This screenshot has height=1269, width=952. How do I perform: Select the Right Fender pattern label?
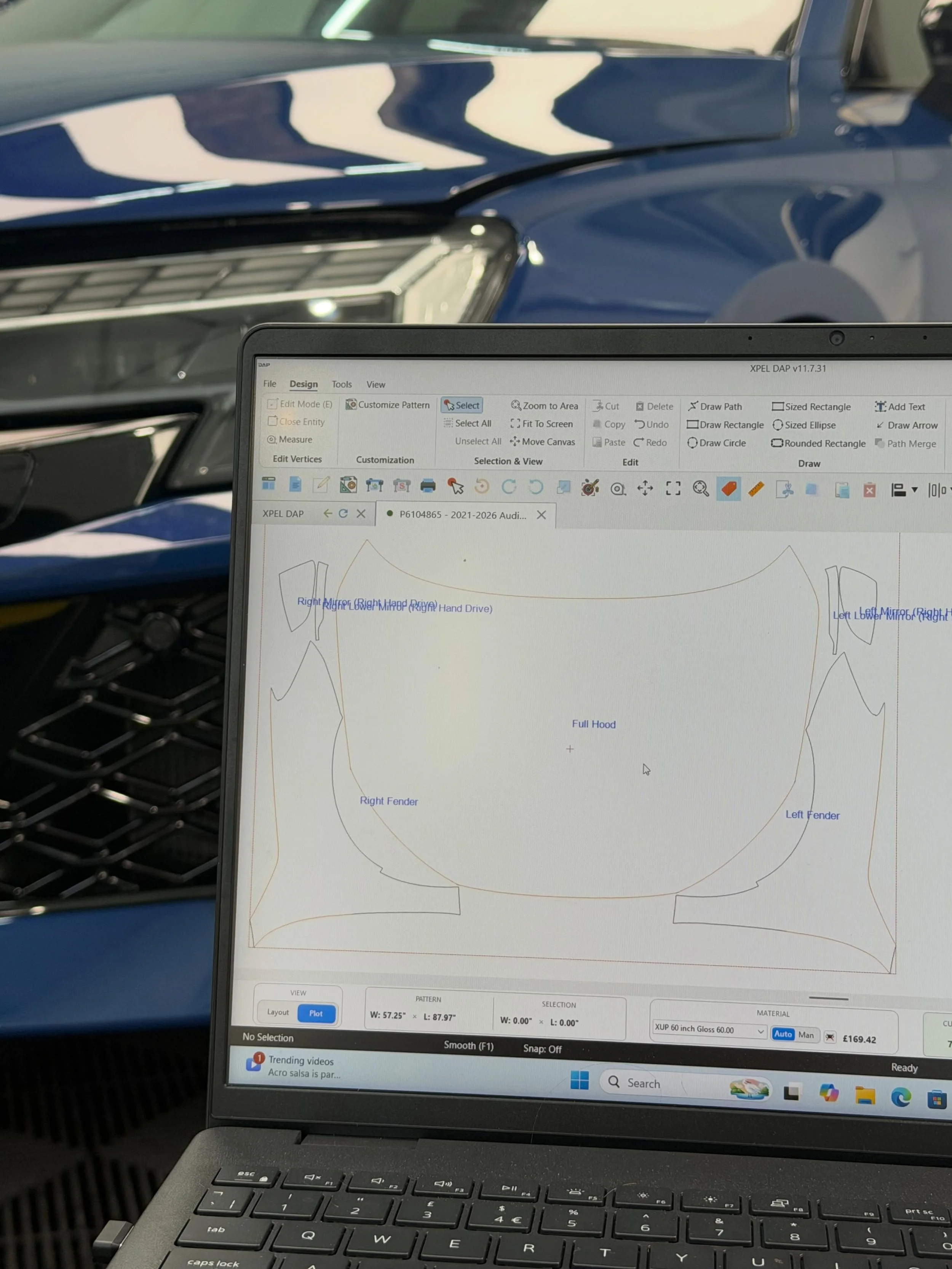point(388,801)
